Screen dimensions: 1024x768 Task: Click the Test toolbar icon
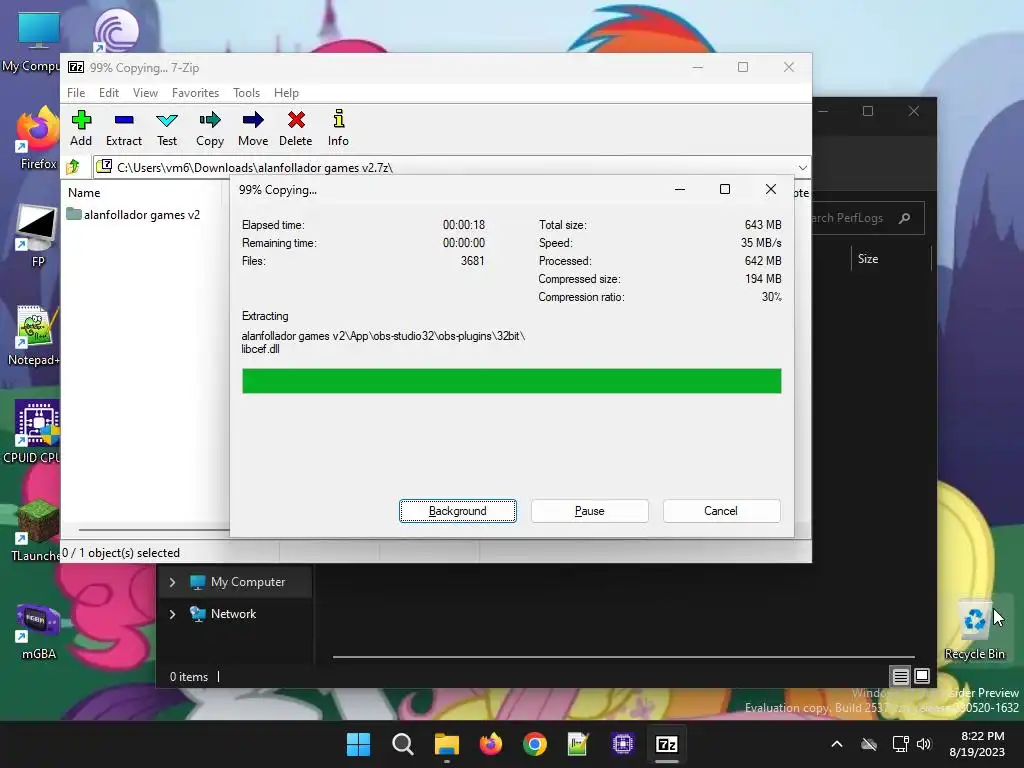pos(167,128)
